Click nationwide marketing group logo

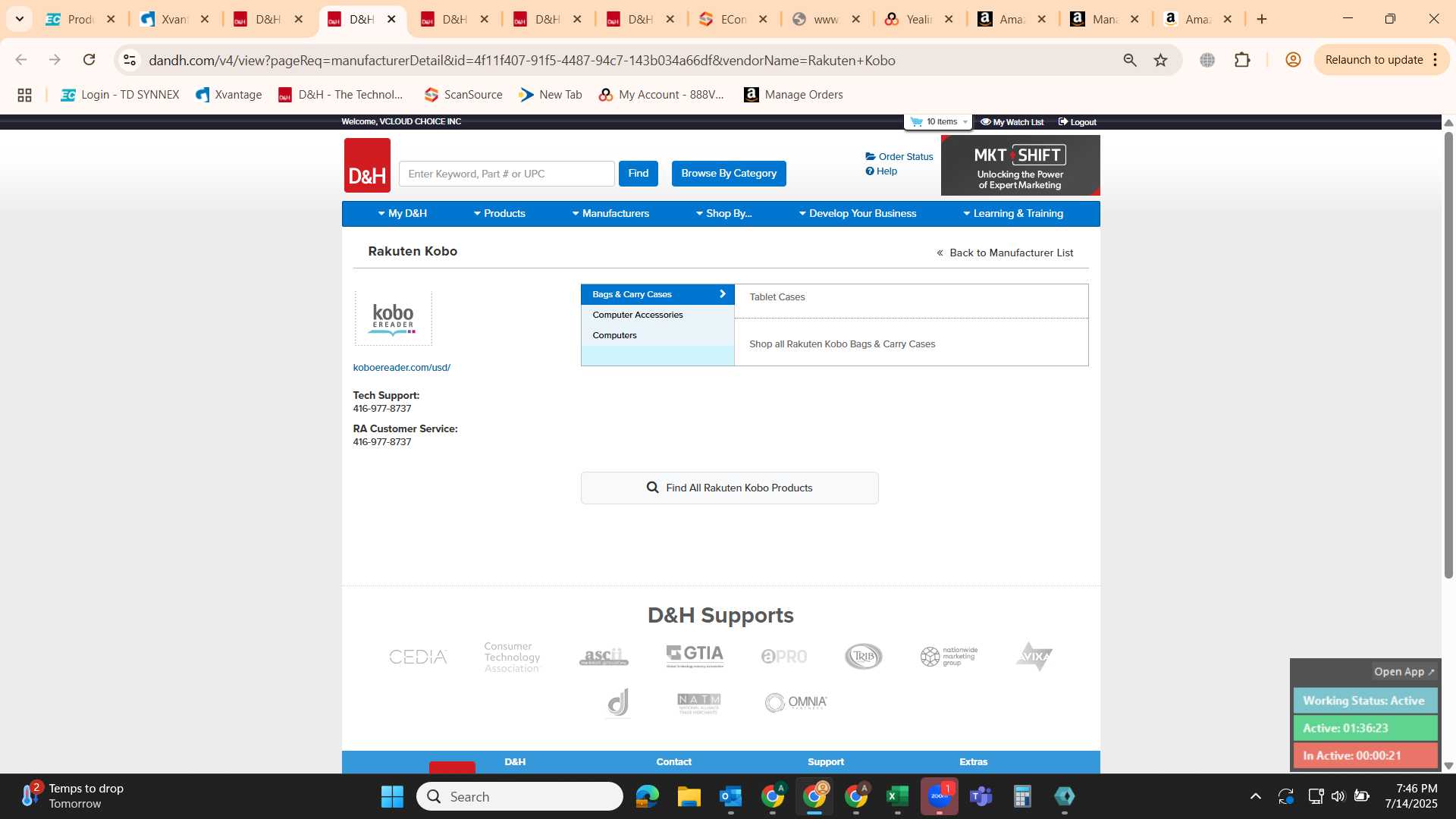949,657
